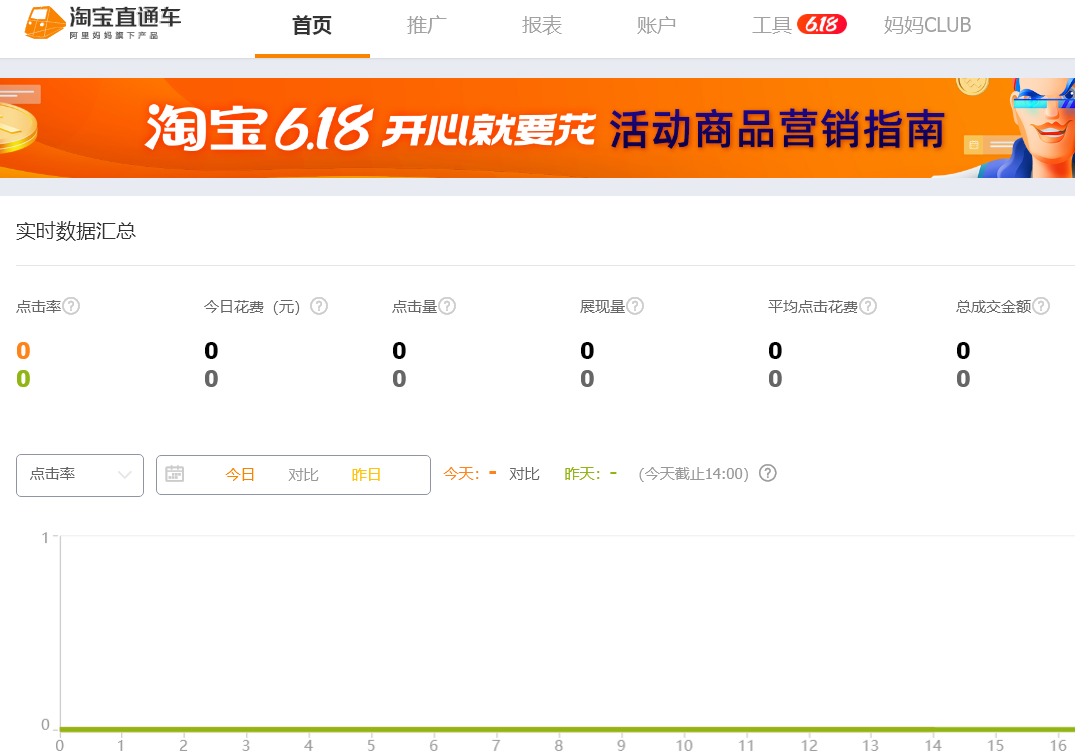Click the 平均点击花费 label
The height and width of the screenshot is (753, 1075).
[812, 307]
